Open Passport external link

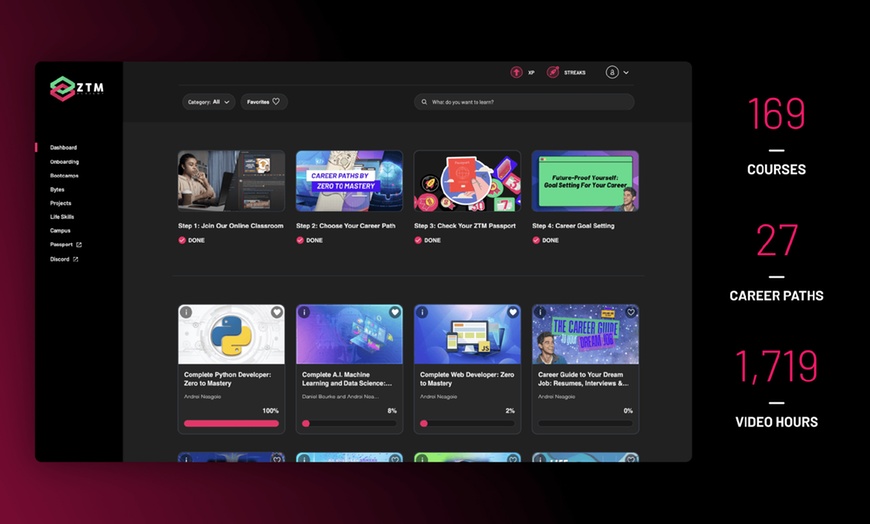[x=65, y=245]
